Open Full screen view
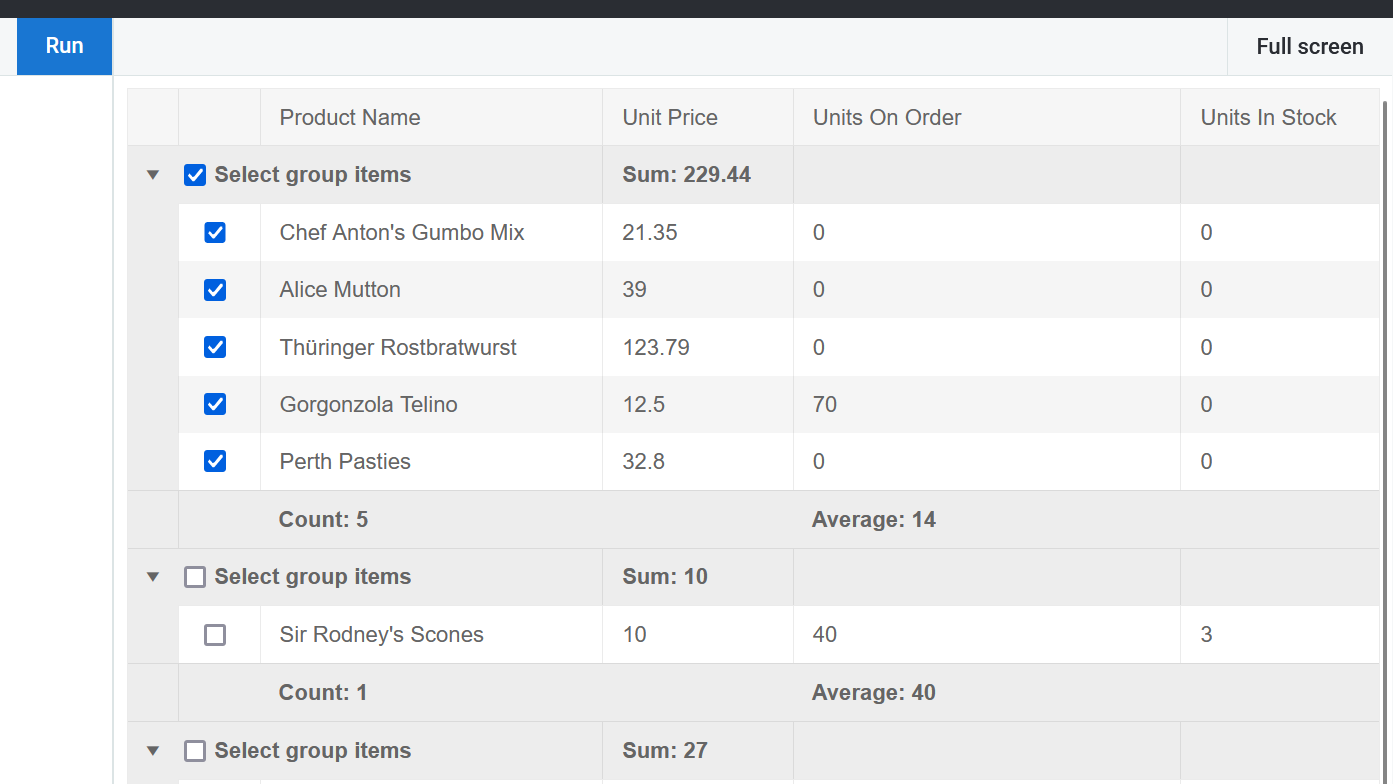Image resolution: width=1393 pixels, height=784 pixels. click(1309, 47)
